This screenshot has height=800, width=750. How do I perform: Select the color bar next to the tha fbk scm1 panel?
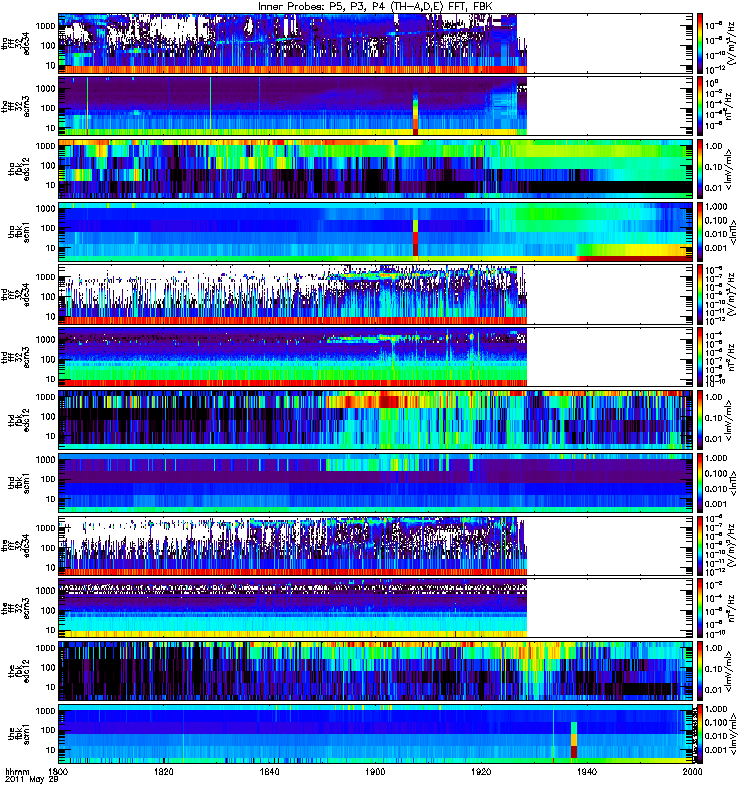[x=701, y=232]
